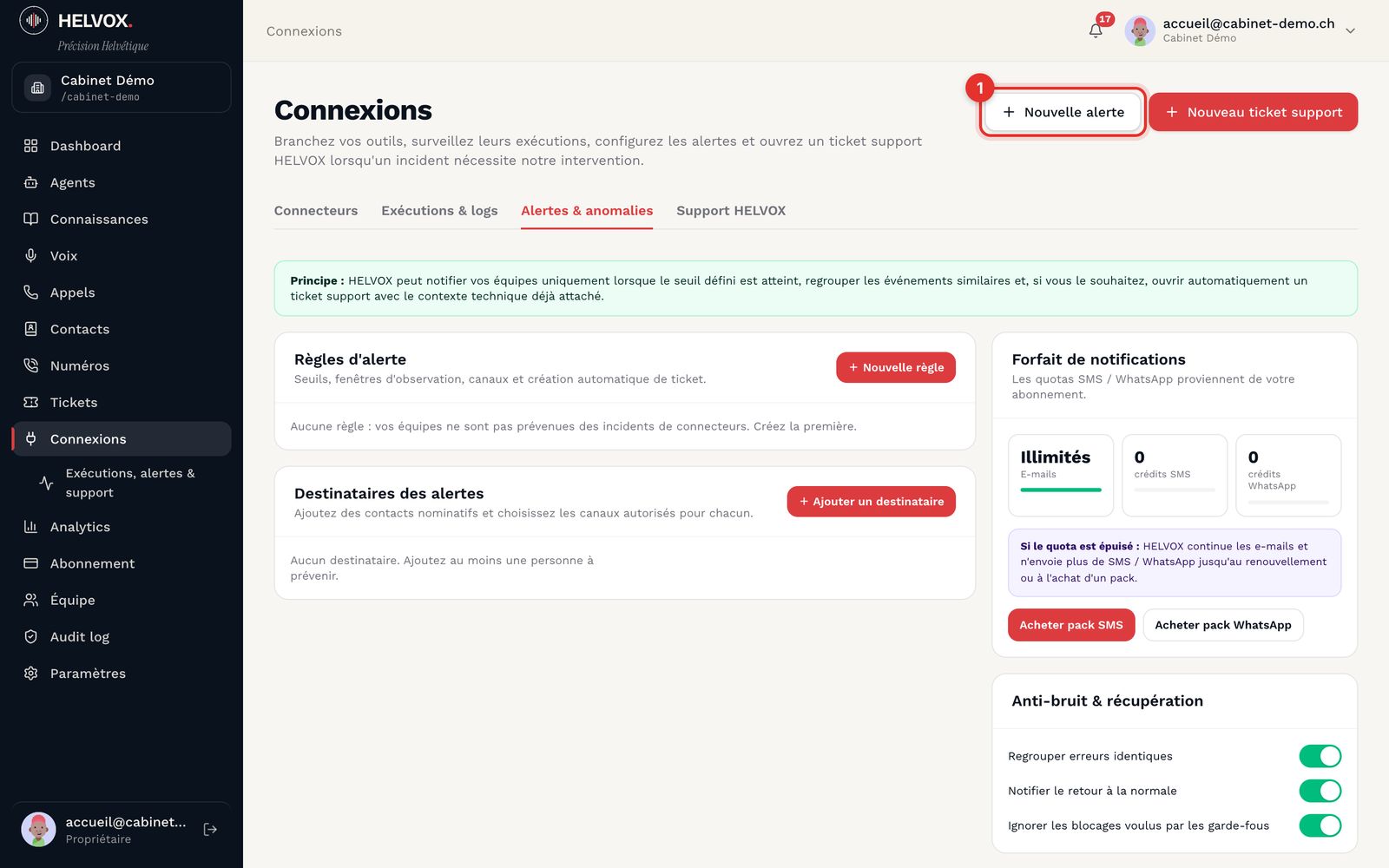The height and width of the screenshot is (868, 1389).
Task: Click the Analytics chart icon
Action: [x=31, y=527]
